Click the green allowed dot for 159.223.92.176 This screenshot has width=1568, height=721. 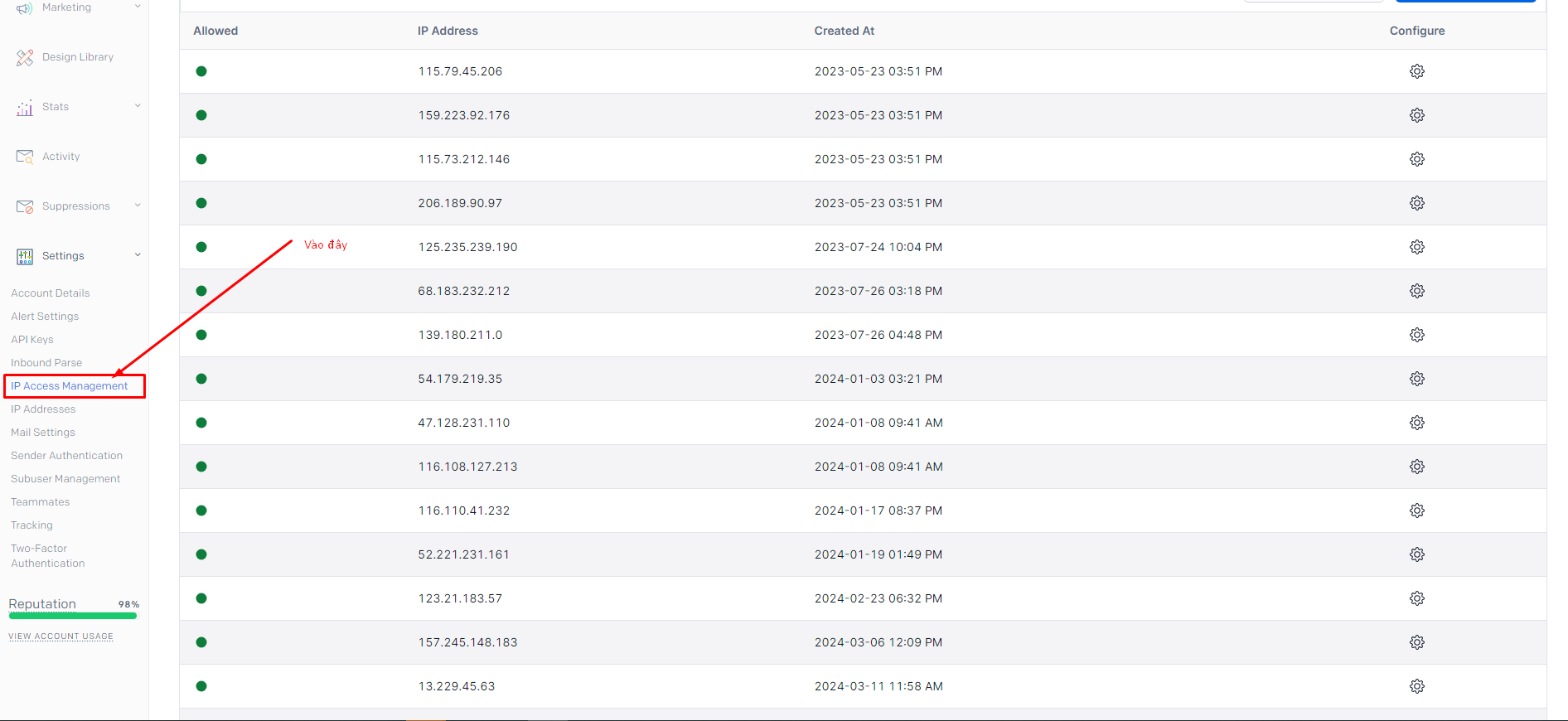point(201,115)
